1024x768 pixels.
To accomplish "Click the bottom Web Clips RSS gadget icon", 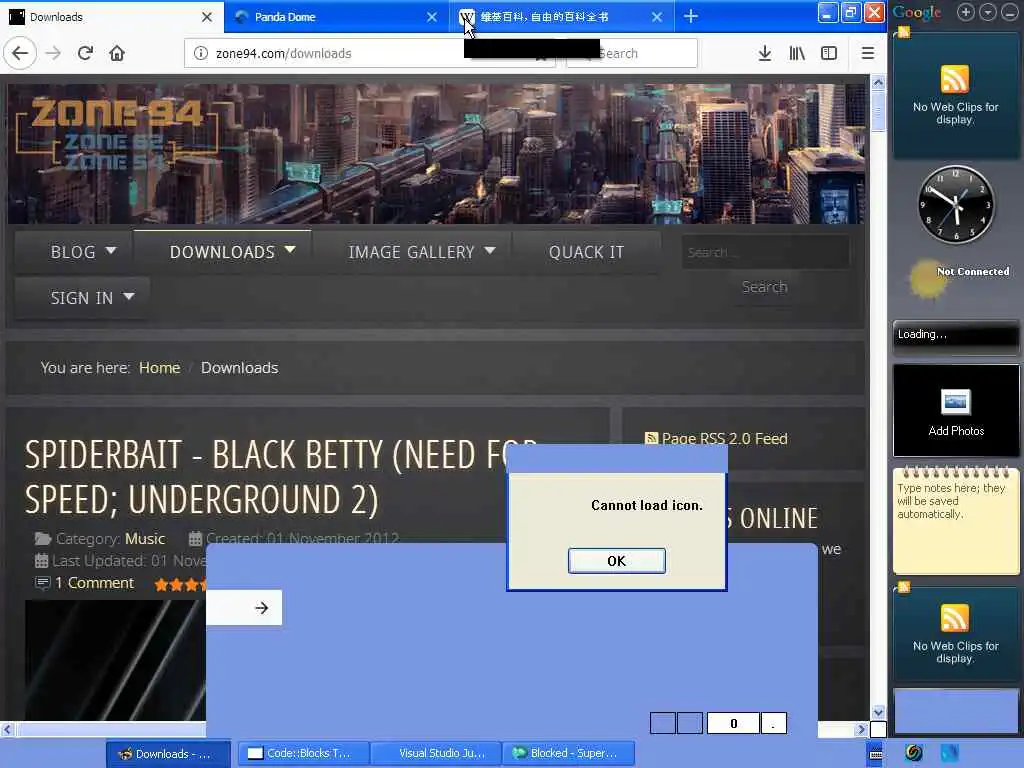I will coord(954,618).
